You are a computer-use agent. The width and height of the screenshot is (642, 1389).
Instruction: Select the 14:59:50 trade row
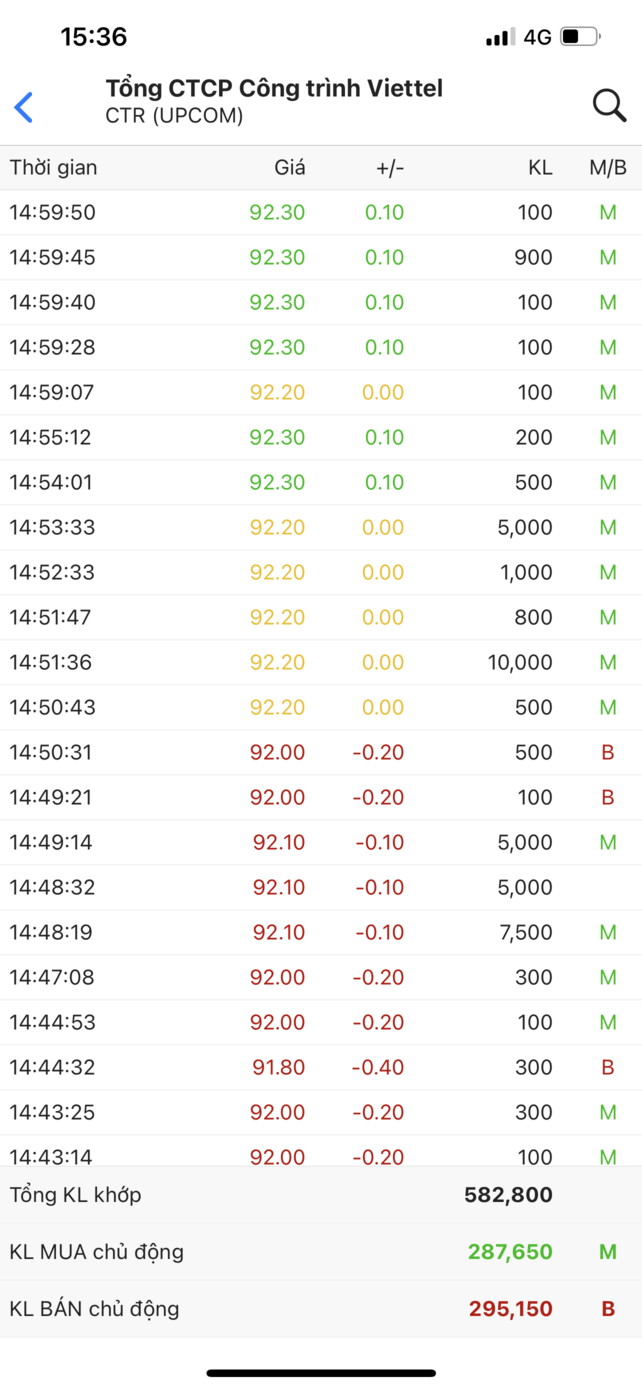320,212
